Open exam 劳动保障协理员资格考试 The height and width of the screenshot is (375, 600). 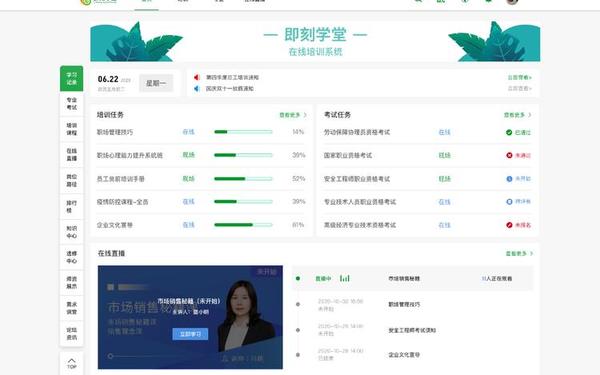(x=357, y=132)
